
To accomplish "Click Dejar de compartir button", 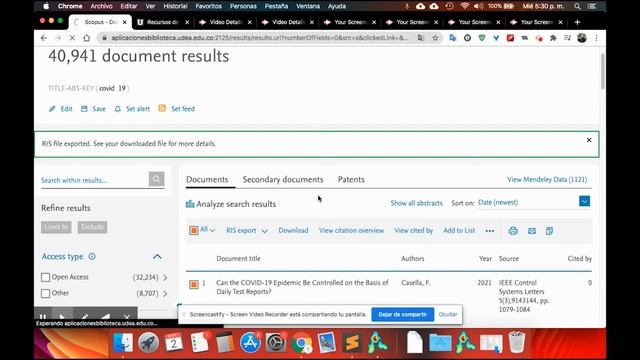I will [x=402, y=314].
